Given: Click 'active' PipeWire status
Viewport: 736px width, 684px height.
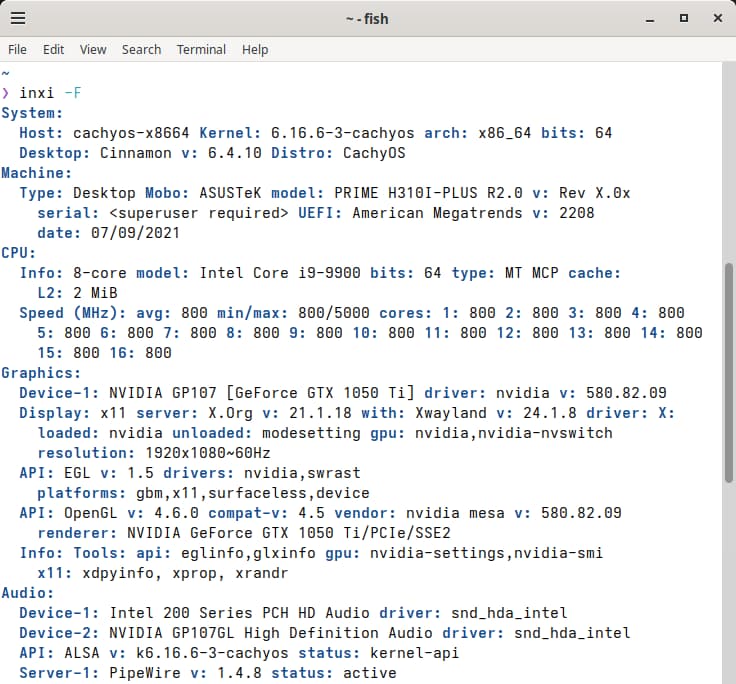Looking at the screenshot, I should (369, 673).
